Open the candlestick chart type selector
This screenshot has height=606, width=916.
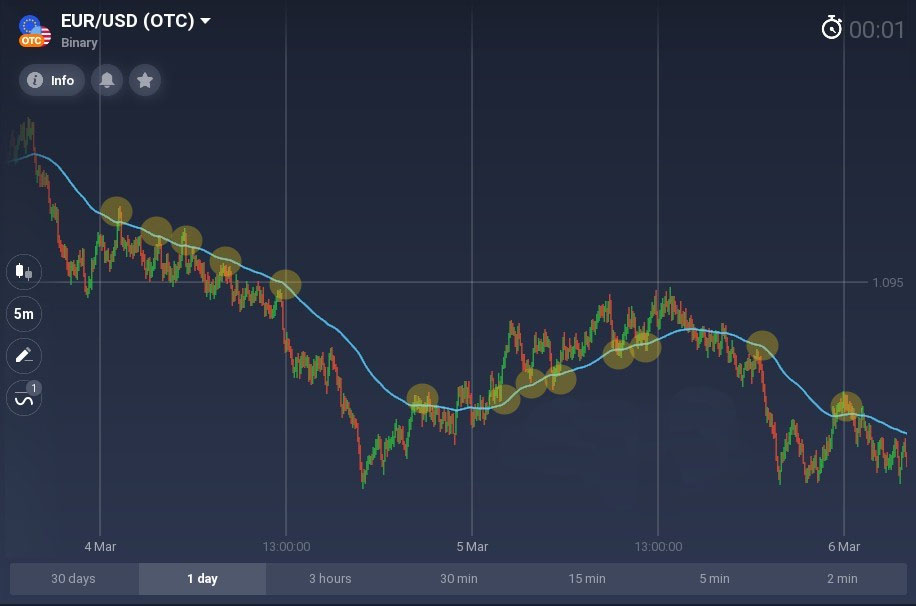(23, 271)
